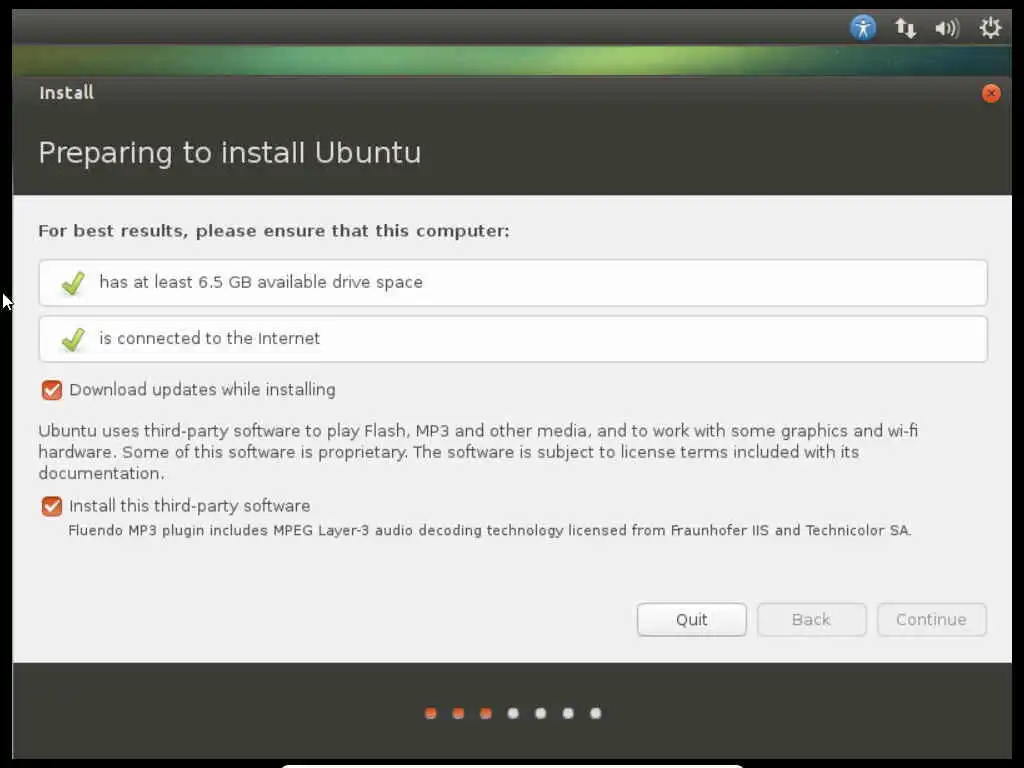Click the green checkmark beside drive space

click(73, 283)
